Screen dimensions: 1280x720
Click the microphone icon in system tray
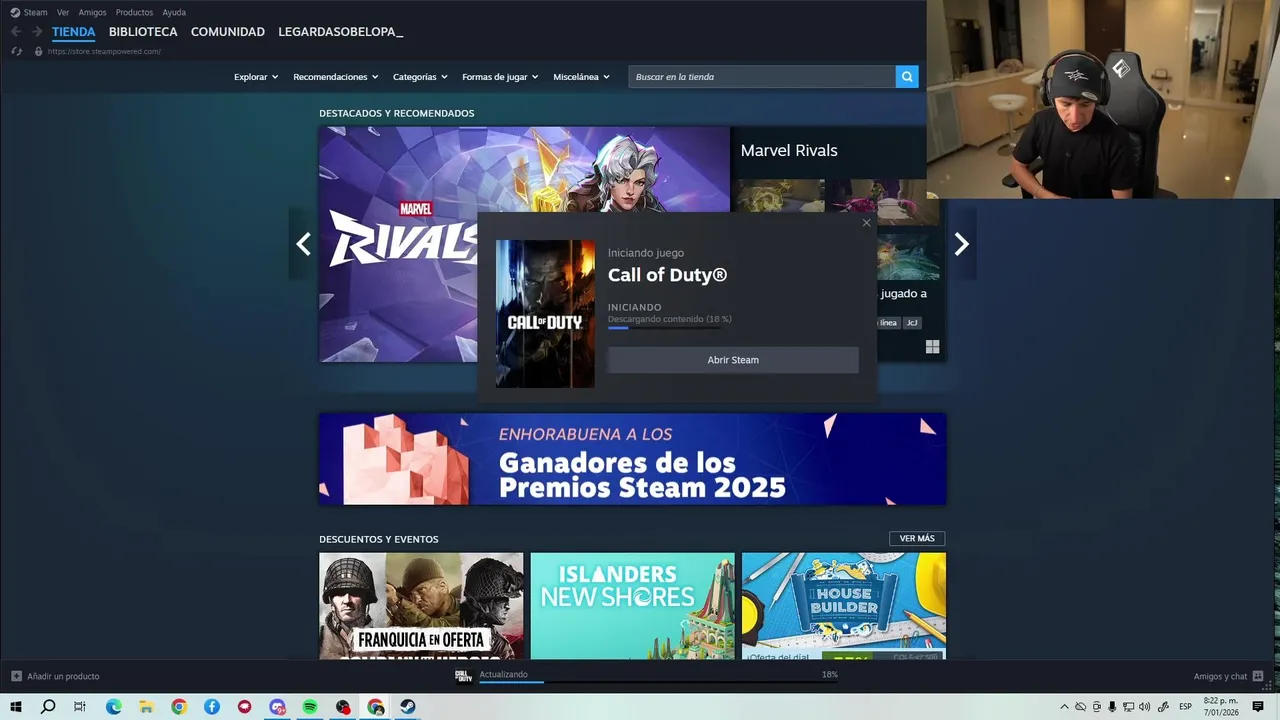[1112, 707]
